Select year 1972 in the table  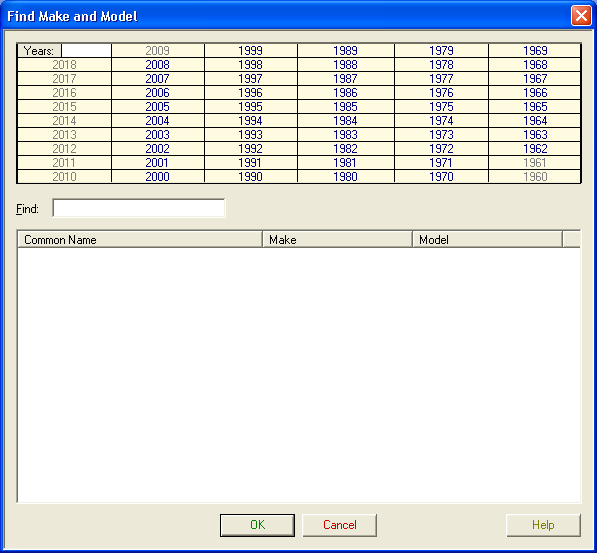click(441, 149)
